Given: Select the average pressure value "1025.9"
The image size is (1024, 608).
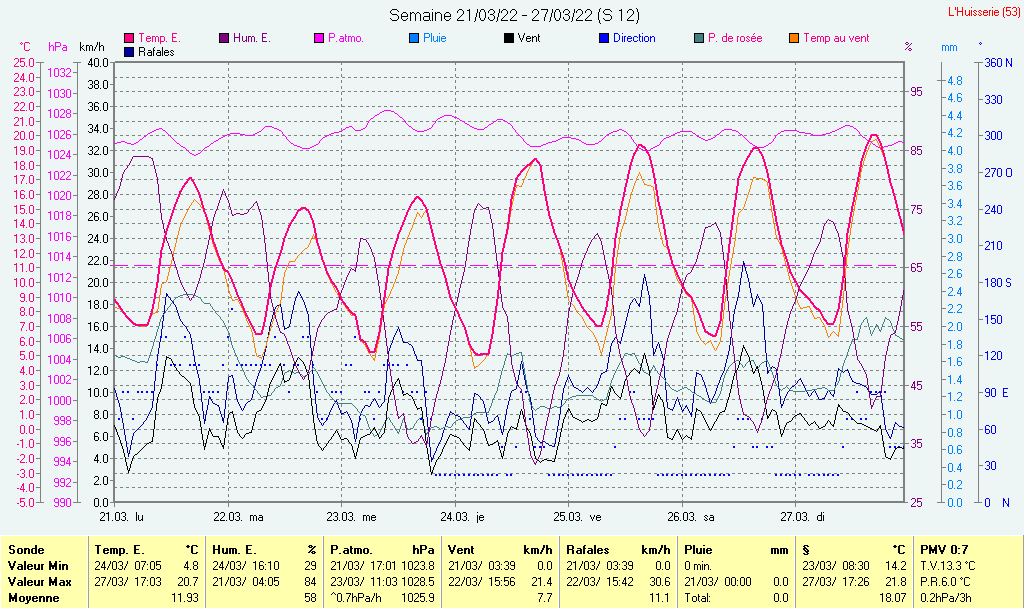Looking at the screenshot, I should click(418, 598).
